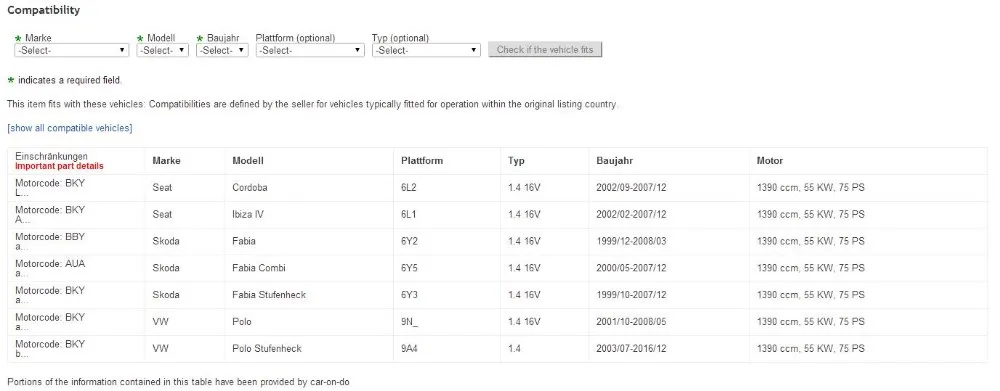Click the Fabia Combi model cell
The height and width of the screenshot is (391, 1000).
point(259,268)
